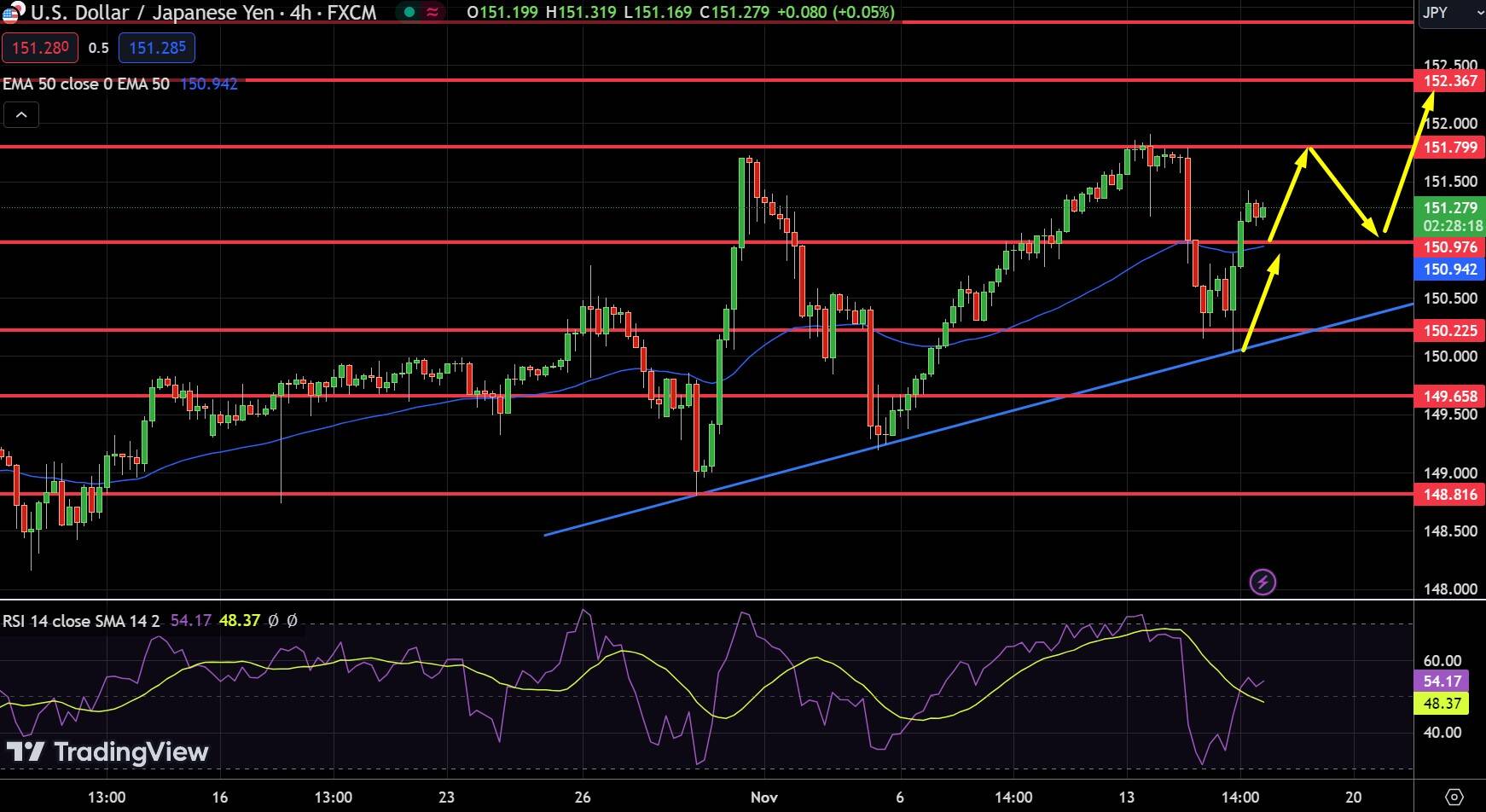The image size is (1486, 812).
Task: Select the RSI 14 close SMA indicator legend
Action: coord(81,621)
